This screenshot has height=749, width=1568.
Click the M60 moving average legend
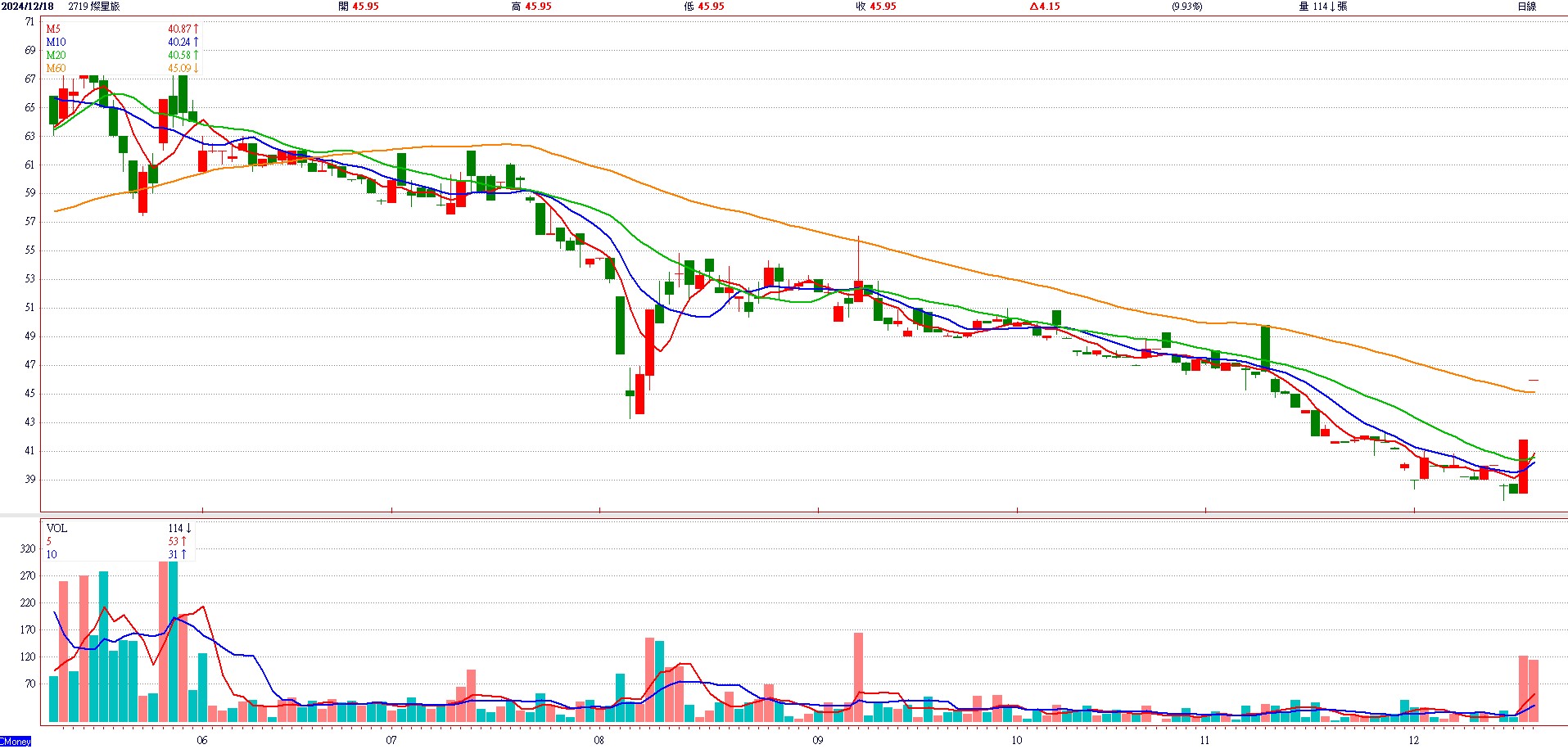coord(56,68)
